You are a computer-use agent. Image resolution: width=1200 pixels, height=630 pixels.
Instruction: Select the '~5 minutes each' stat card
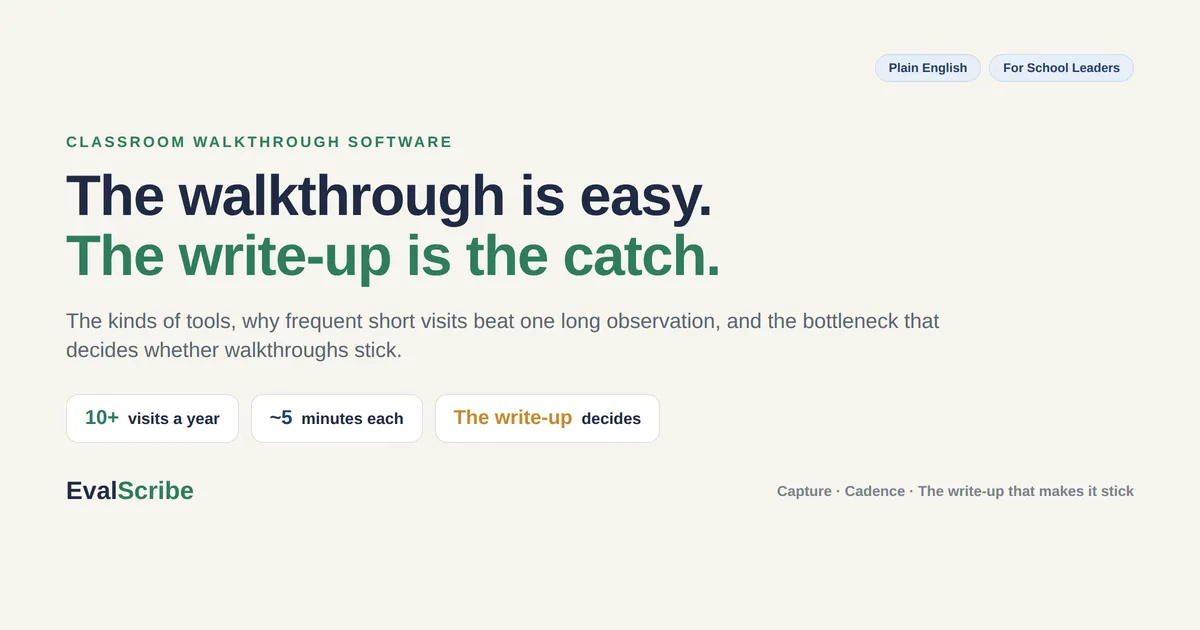point(337,418)
